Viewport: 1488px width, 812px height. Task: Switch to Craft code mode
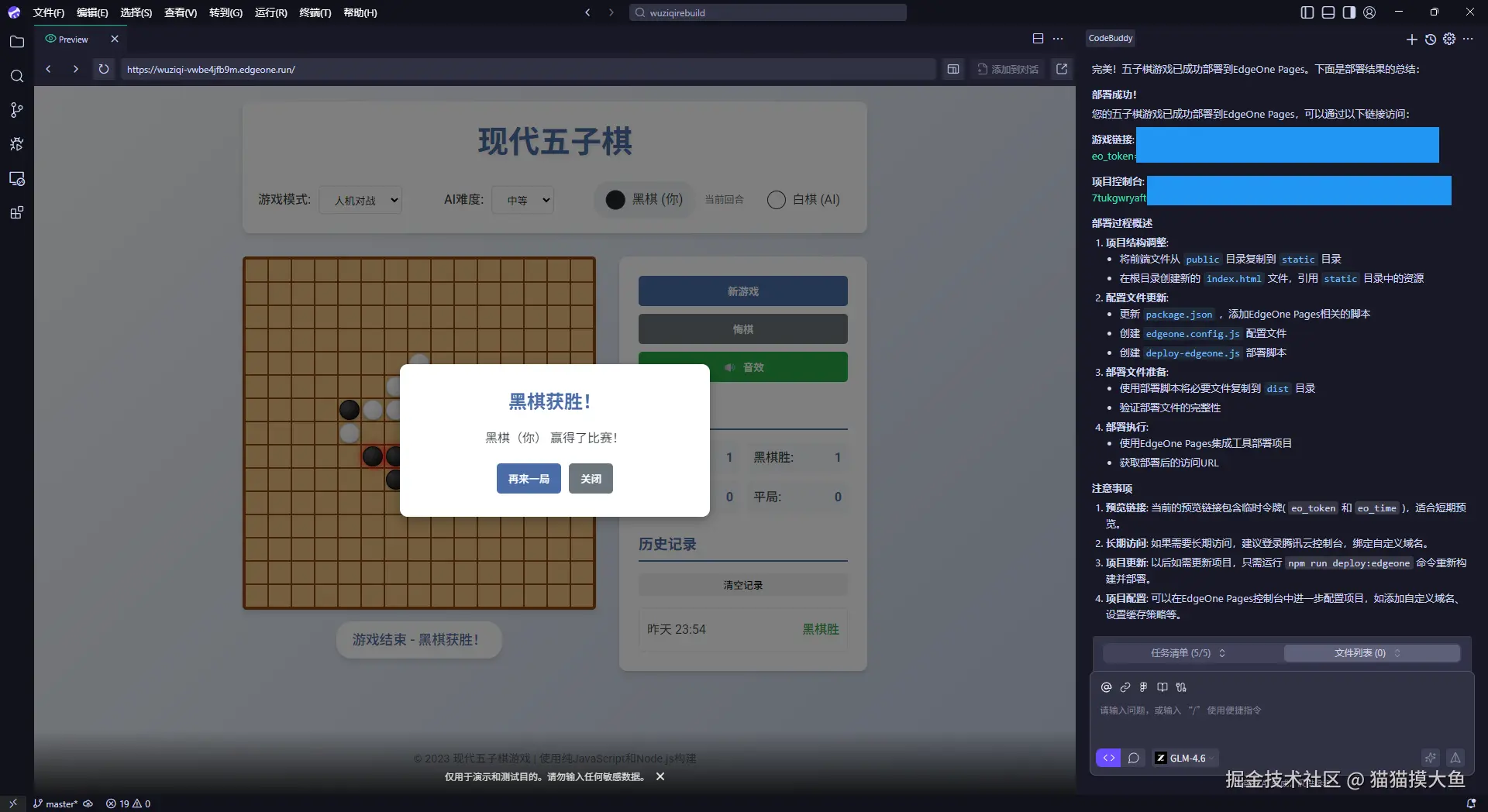pyautogui.click(x=1108, y=758)
